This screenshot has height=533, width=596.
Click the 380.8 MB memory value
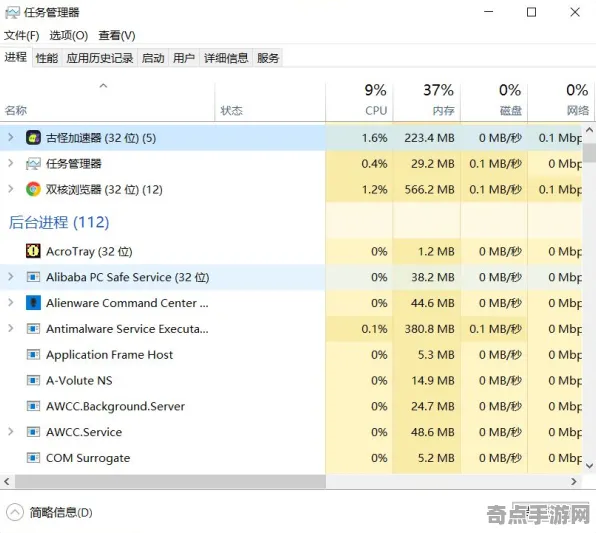click(430, 328)
